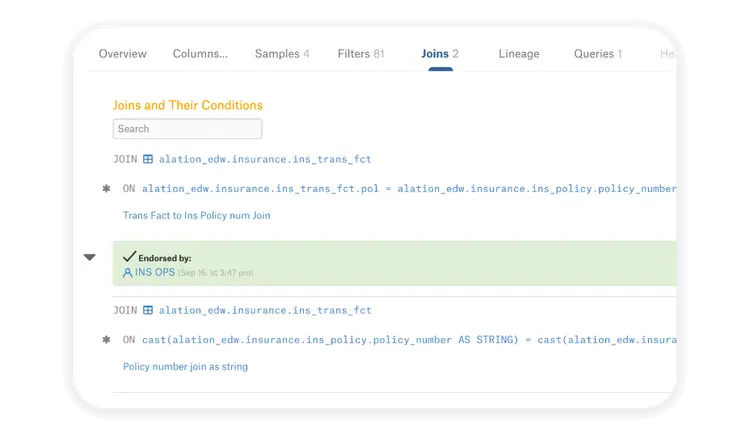Open the Overview tab

[122, 54]
